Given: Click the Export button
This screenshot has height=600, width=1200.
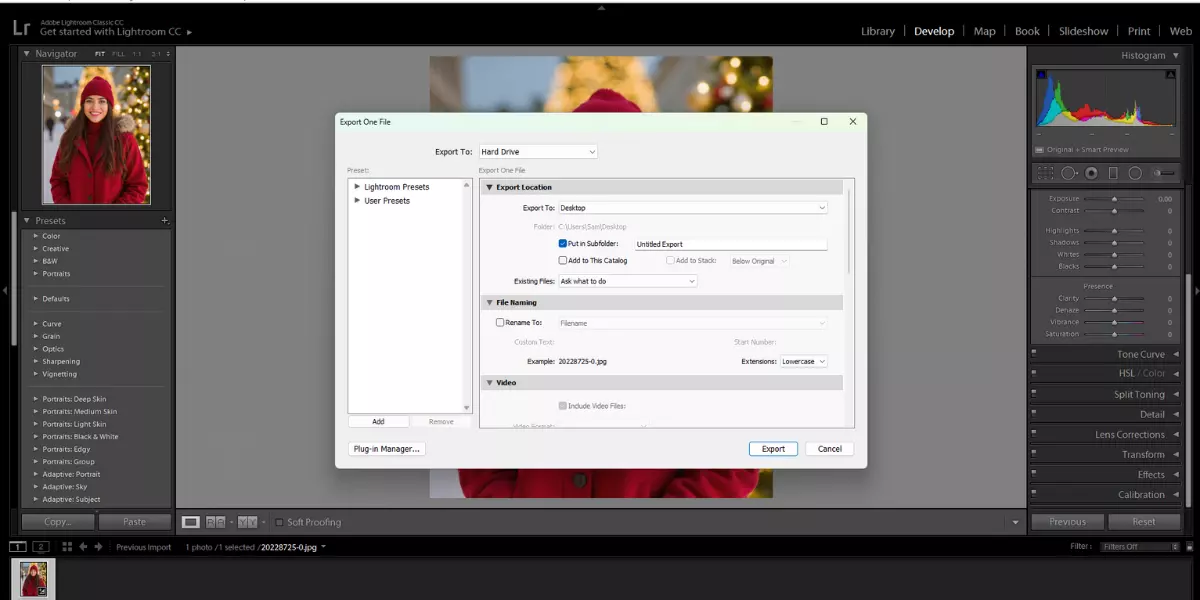Looking at the screenshot, I should point(773,449).
